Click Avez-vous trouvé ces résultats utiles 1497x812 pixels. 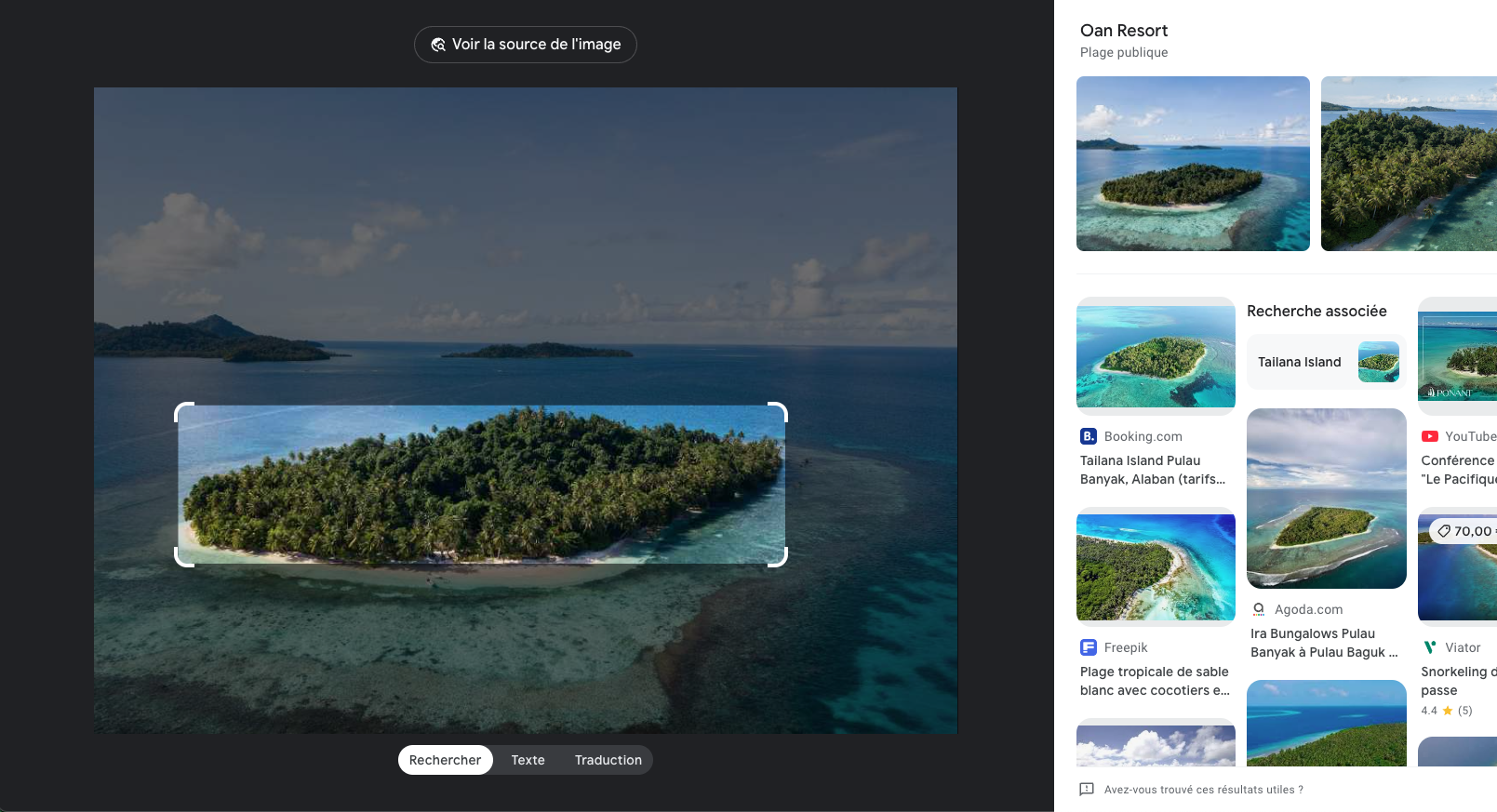tap(1204, 790)
